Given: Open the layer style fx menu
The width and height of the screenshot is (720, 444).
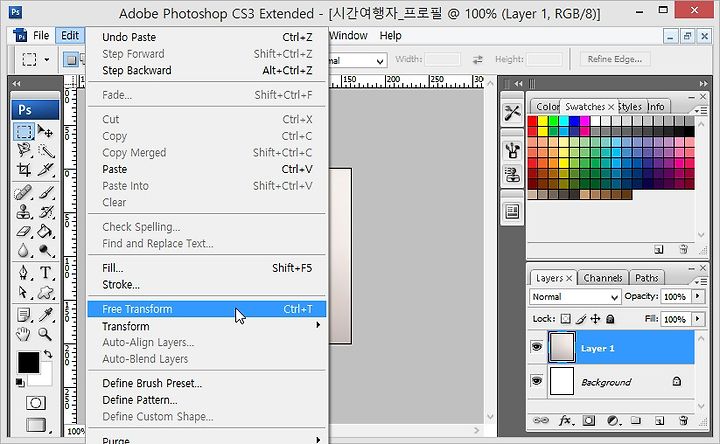Looking at the screenshot, I should [x=565, y=420].
